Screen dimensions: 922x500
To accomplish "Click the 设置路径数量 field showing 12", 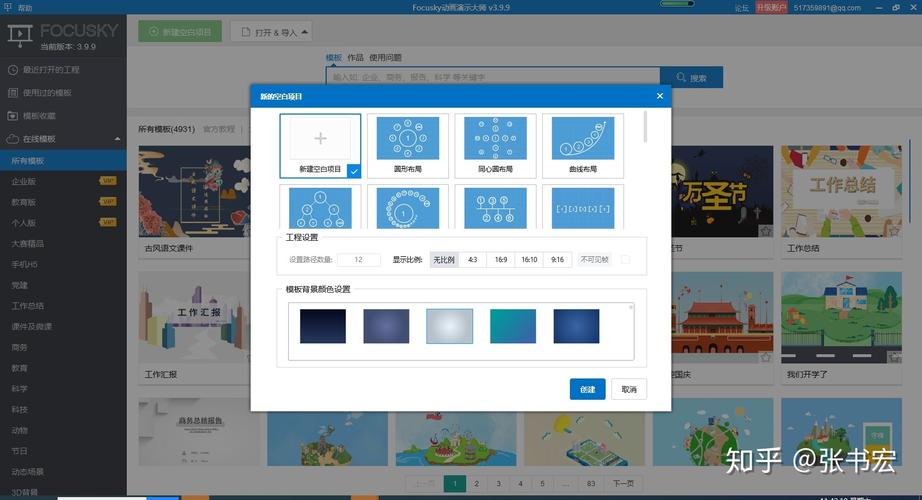I will pyautogui.click(x=359, y=259).
